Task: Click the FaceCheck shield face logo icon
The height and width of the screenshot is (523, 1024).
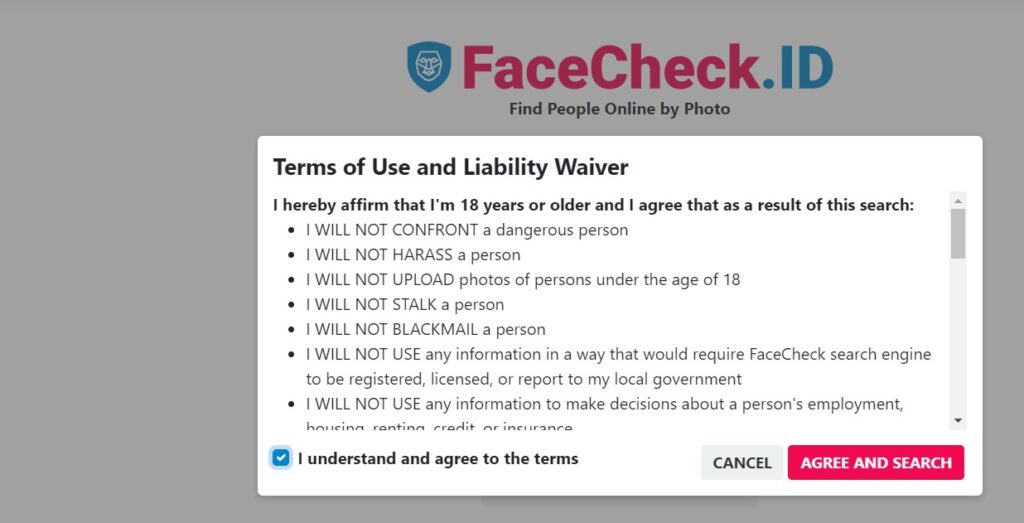Action: pyautogui.click(x=429, y=67)
